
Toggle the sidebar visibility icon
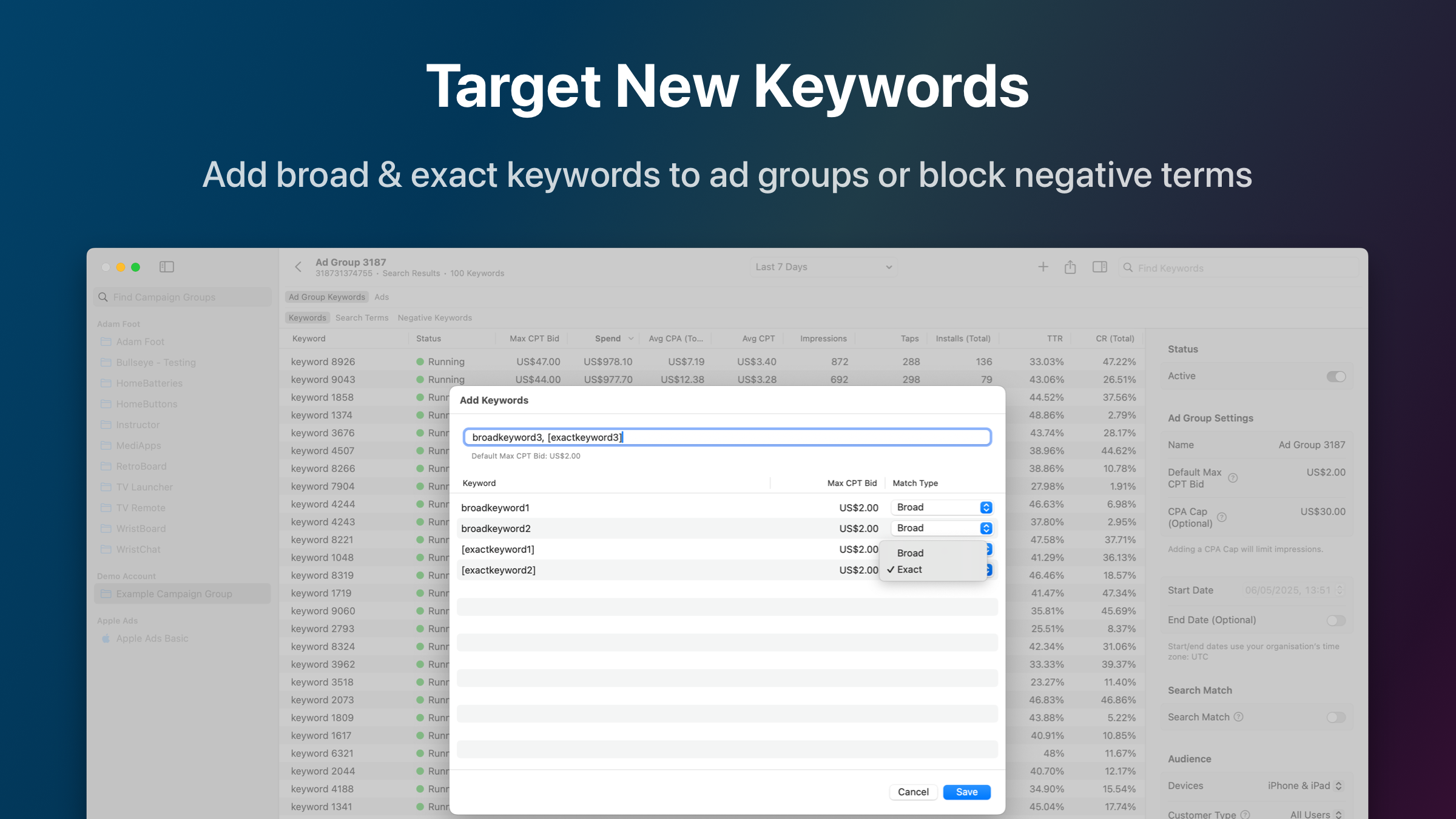(x=166, y=267)
